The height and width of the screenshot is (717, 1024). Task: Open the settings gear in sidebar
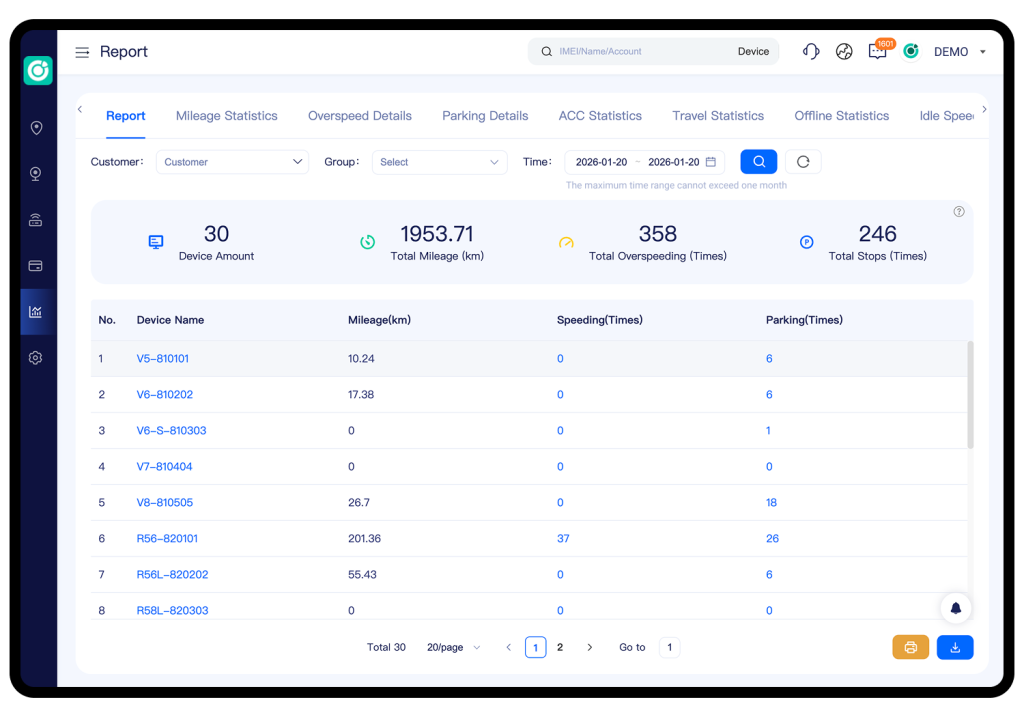(x=36, y=358)
